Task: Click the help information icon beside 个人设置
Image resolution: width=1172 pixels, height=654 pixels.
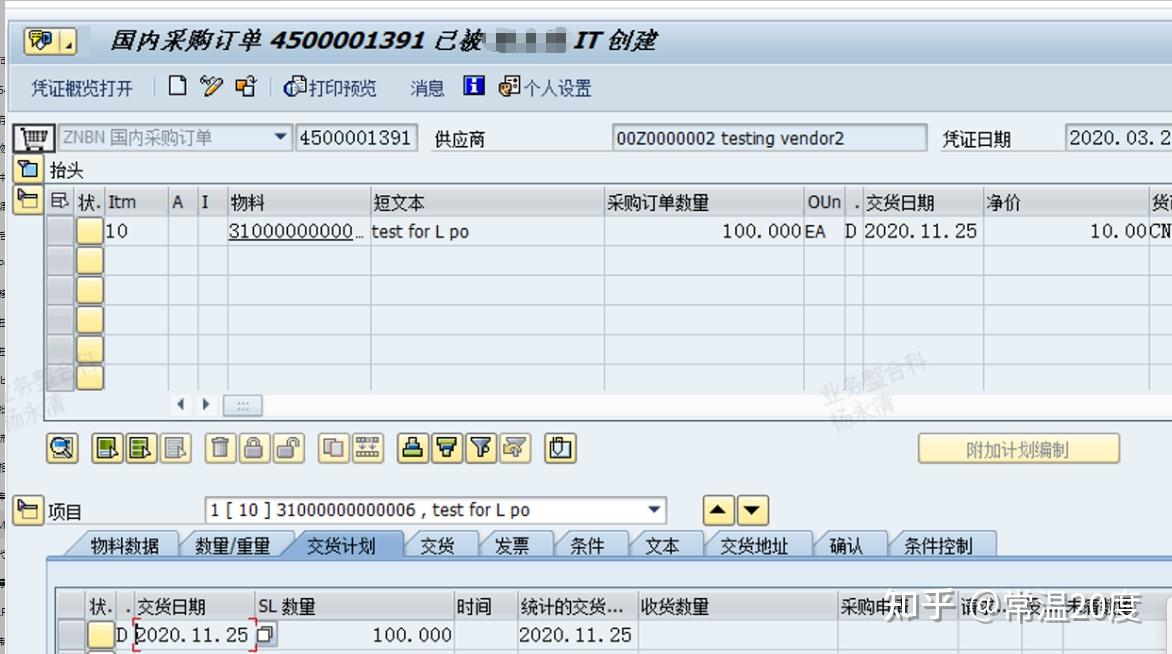Action: tap(473, 87)
